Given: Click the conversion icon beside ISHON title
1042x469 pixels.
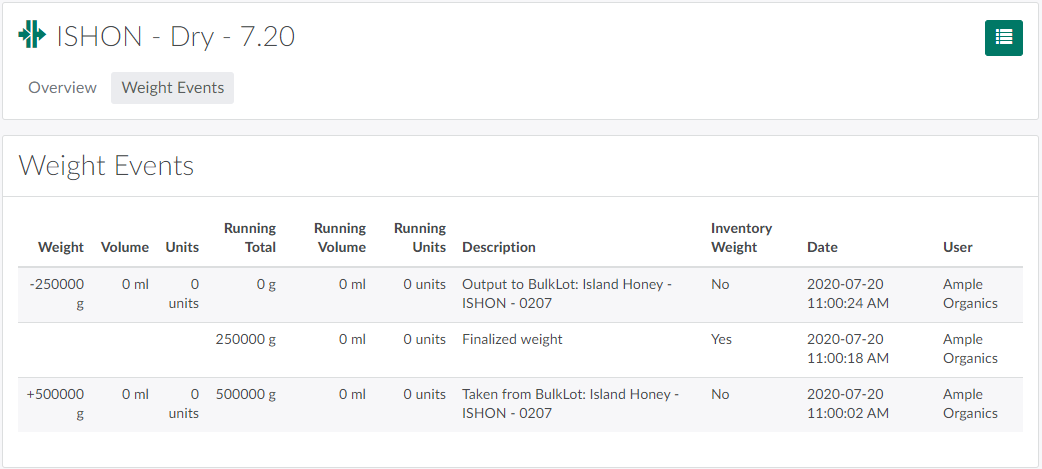Looking at the screenshot, I should 32,34.
